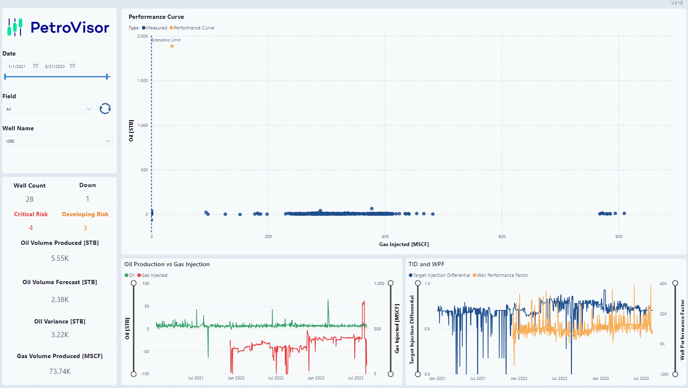Edit the end date input field
The image size is (688, 388).
pyautogui.click(x=56, y=66)
